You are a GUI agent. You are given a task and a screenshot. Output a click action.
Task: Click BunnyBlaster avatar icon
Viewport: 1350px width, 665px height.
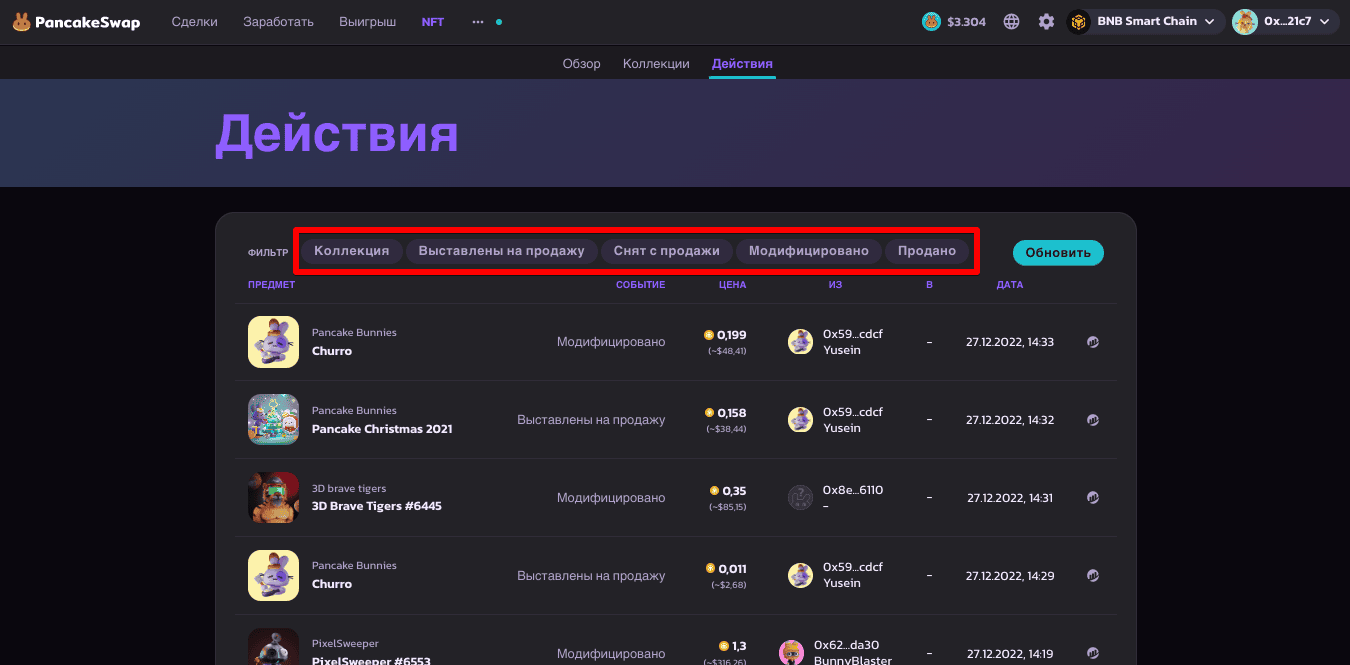(792, 653)
